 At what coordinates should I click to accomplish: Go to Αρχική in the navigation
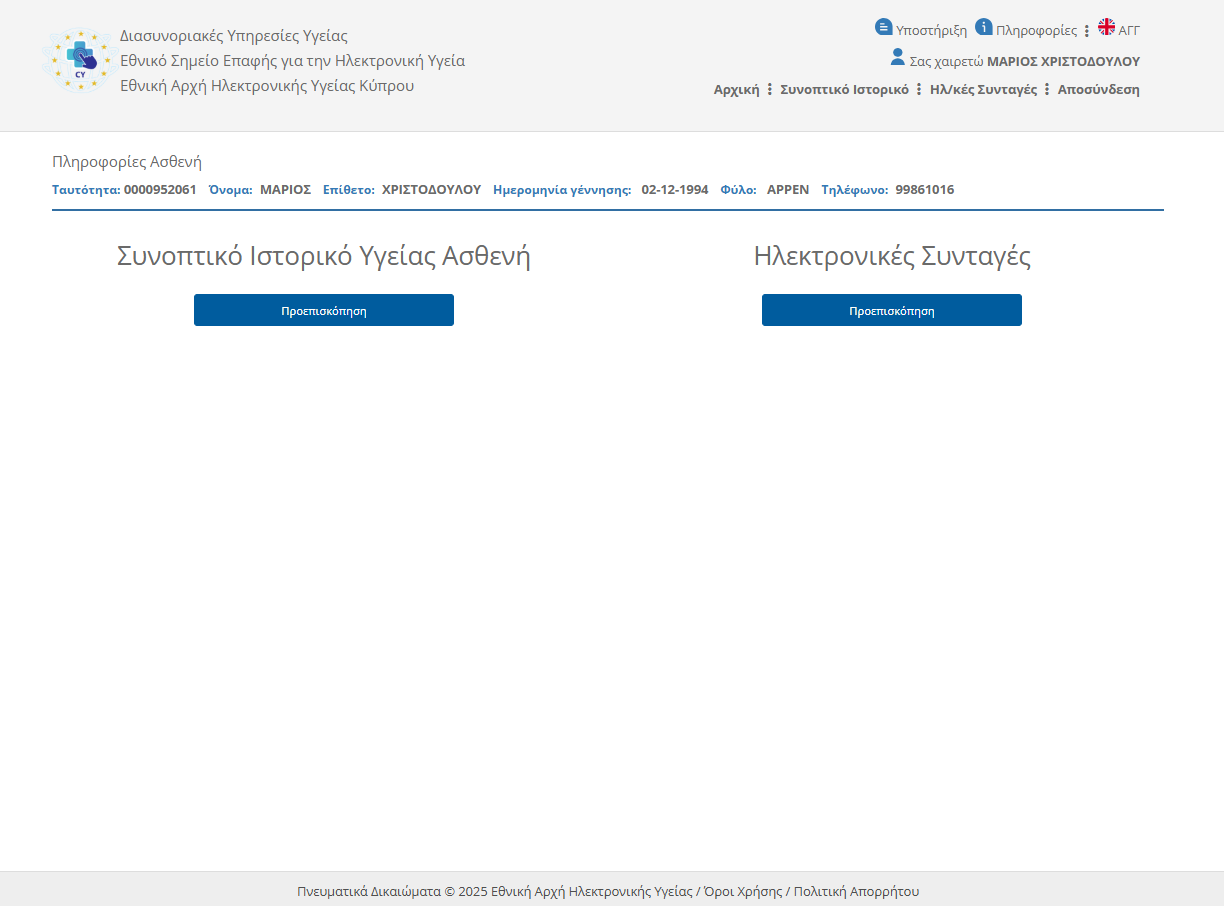pos(736,90)
